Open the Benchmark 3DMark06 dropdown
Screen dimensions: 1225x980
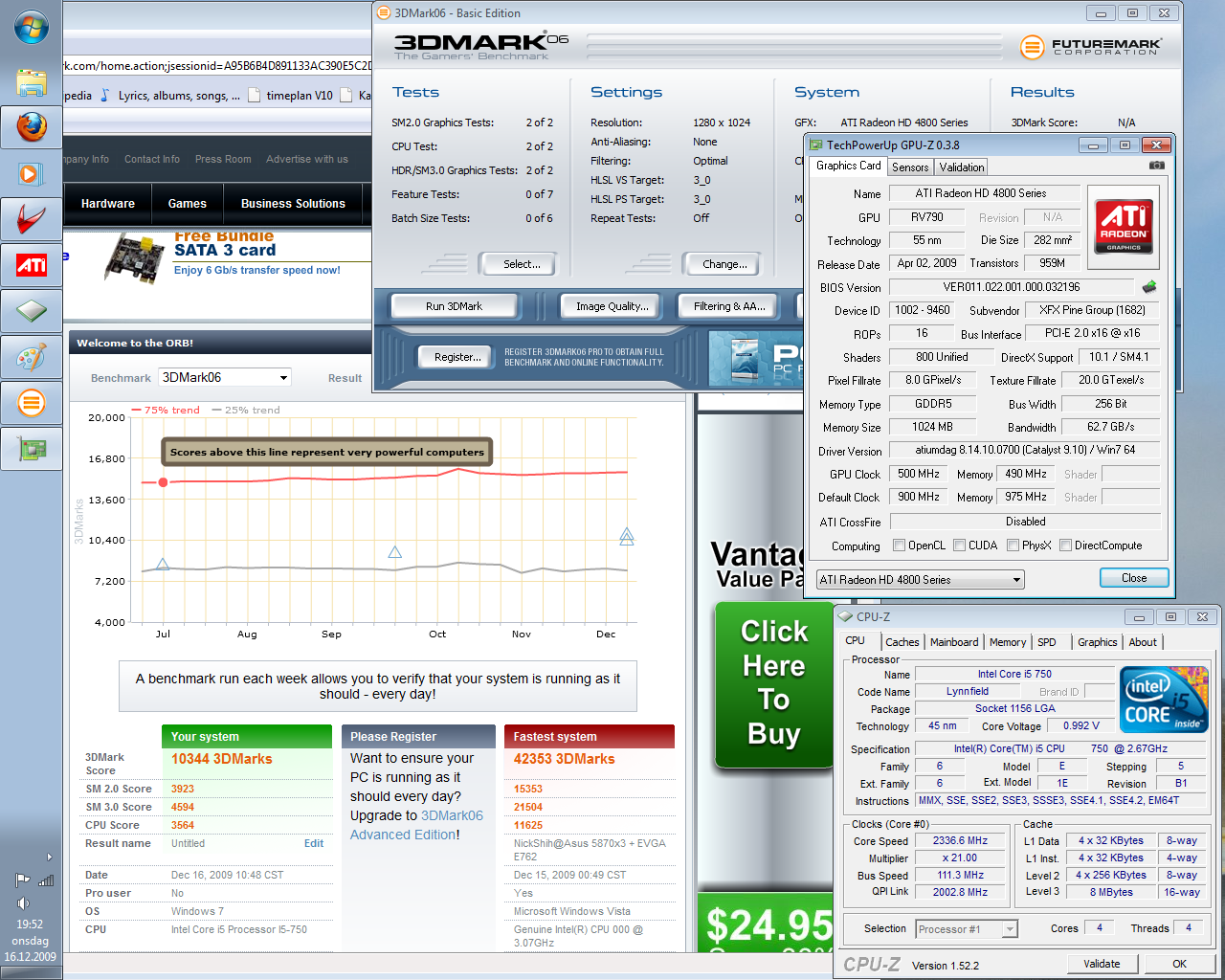pos(225,377)
